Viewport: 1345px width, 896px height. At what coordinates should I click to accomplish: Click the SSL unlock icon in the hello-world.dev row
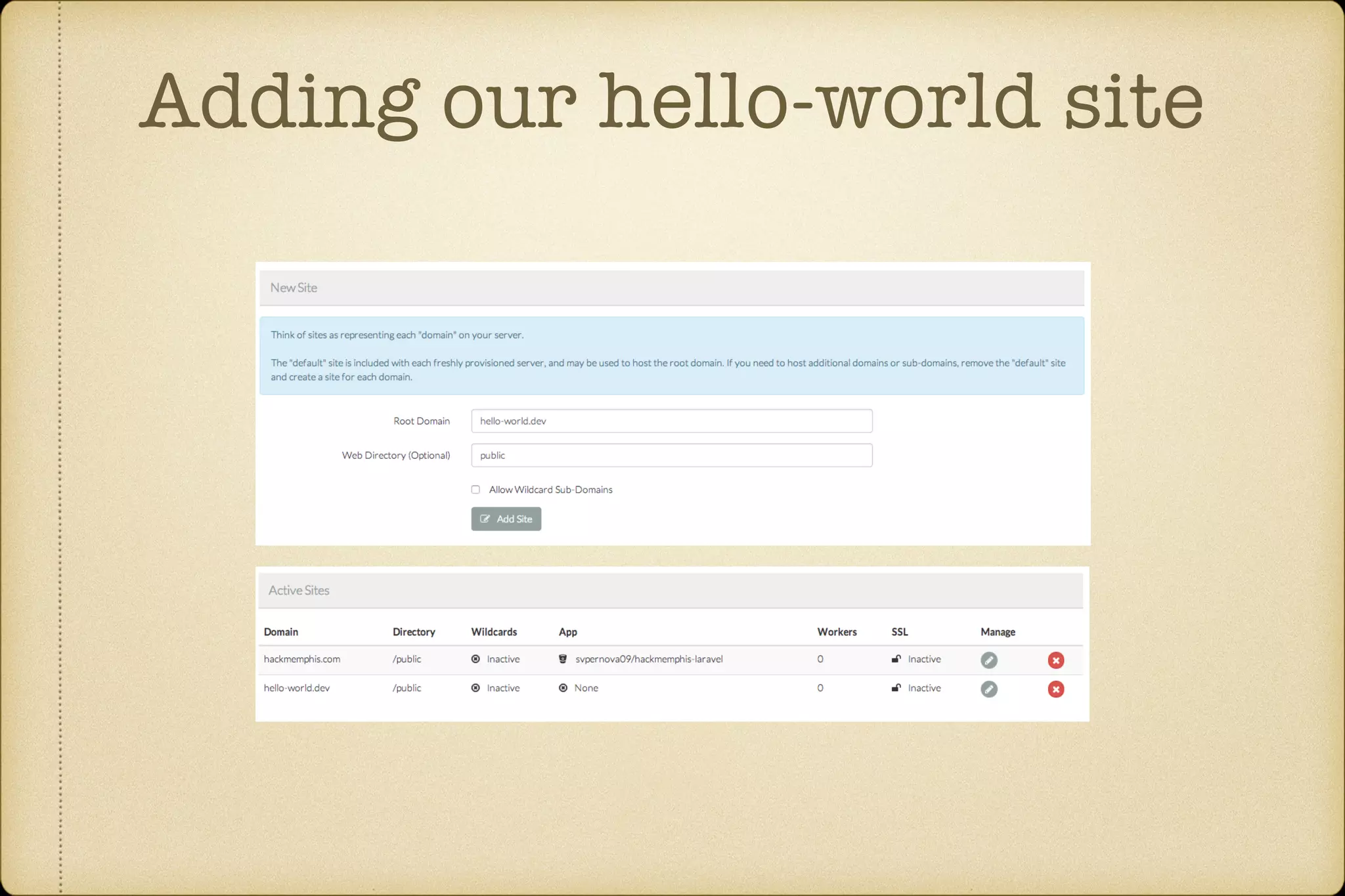click(x=896, y=687)
